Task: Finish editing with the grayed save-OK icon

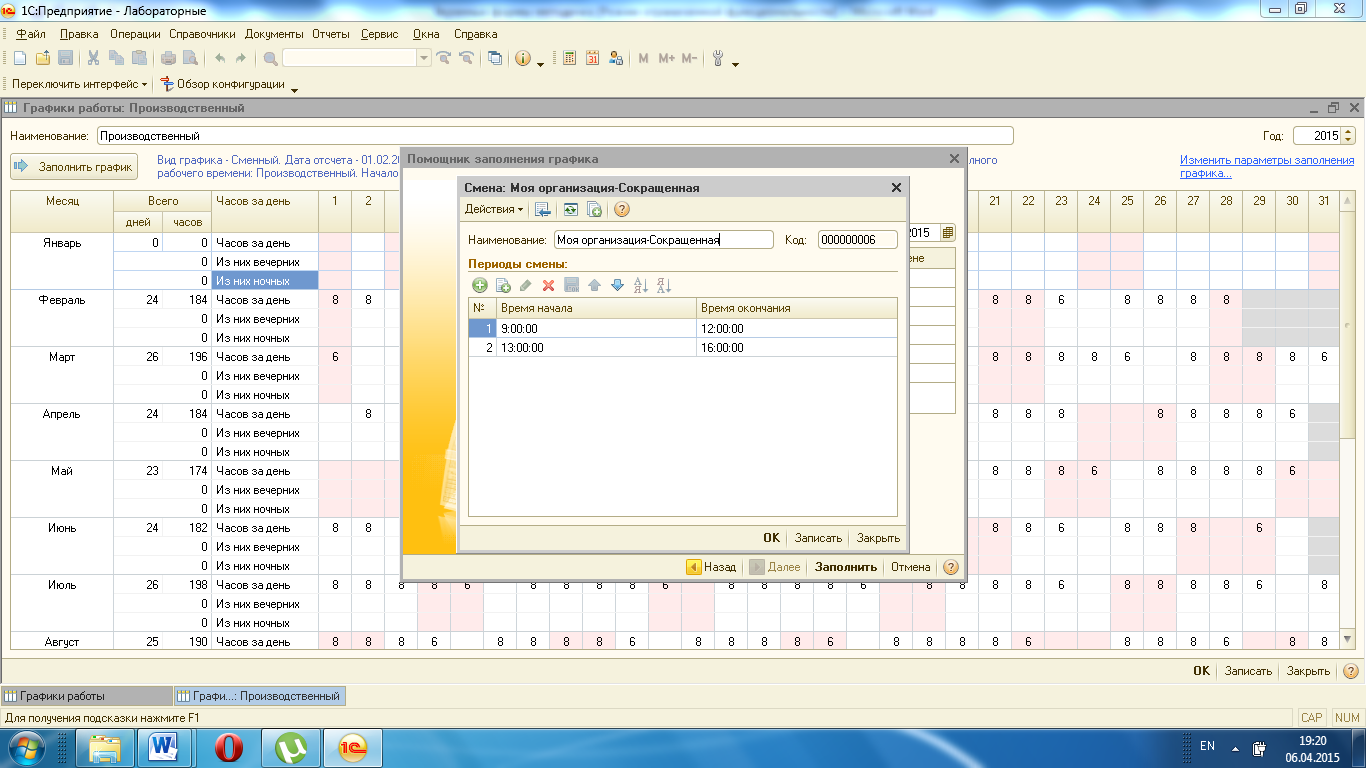Action: pyautogui.click(x=571, y=285)
